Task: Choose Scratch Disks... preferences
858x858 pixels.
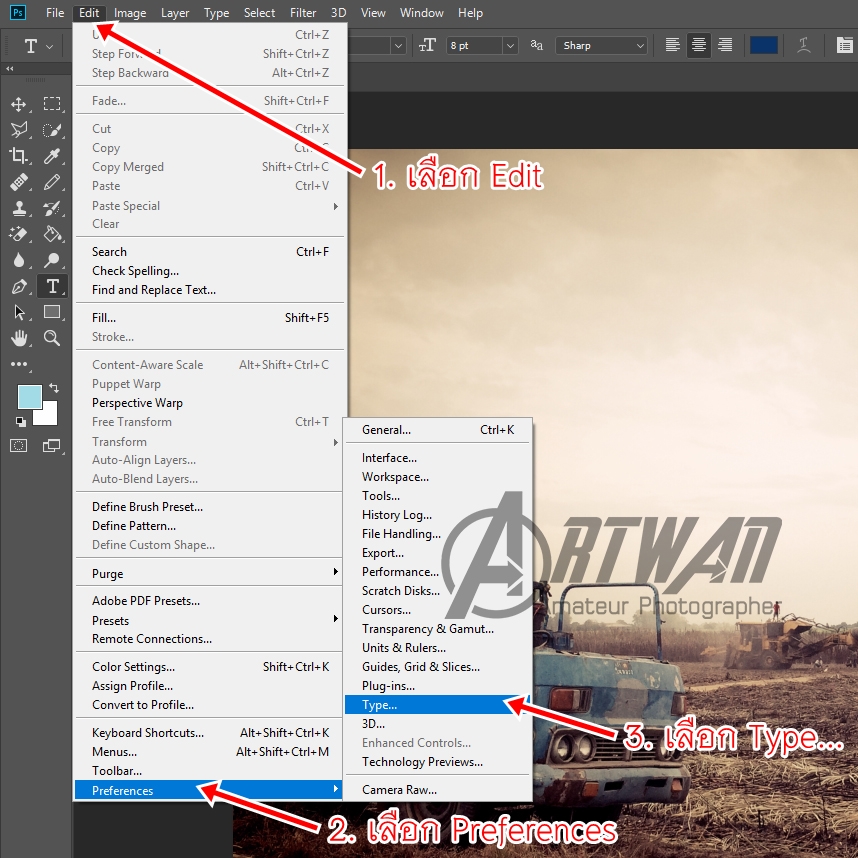Action: point(438,591)
